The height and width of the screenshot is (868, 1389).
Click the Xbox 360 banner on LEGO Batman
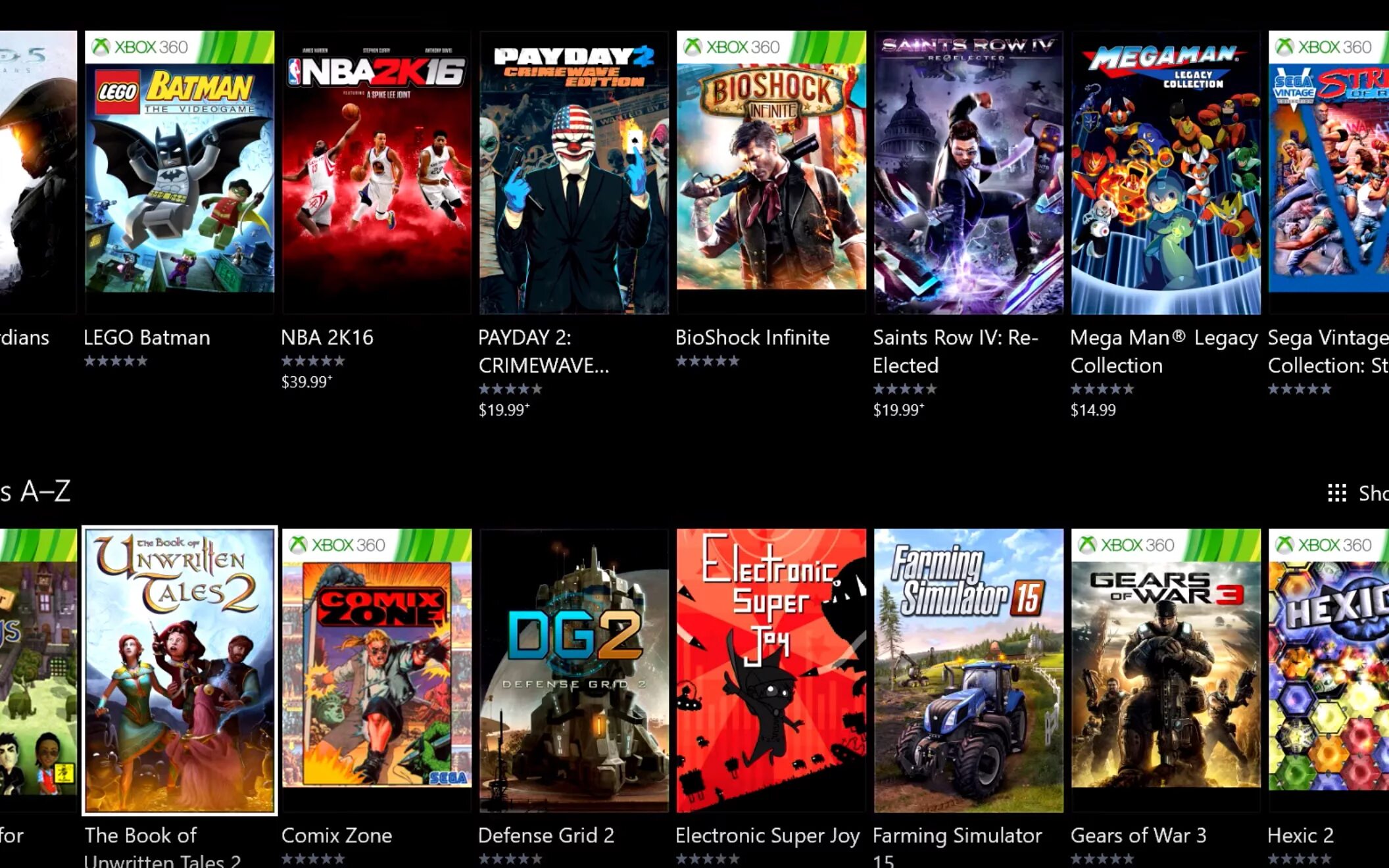pyautogui.click(x=180, y=47)
